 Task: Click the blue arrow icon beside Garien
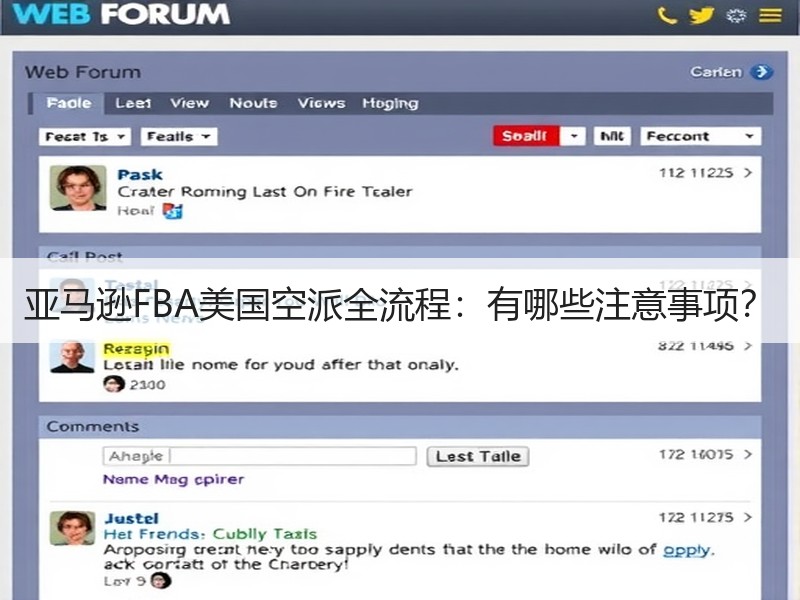(762, 72)
